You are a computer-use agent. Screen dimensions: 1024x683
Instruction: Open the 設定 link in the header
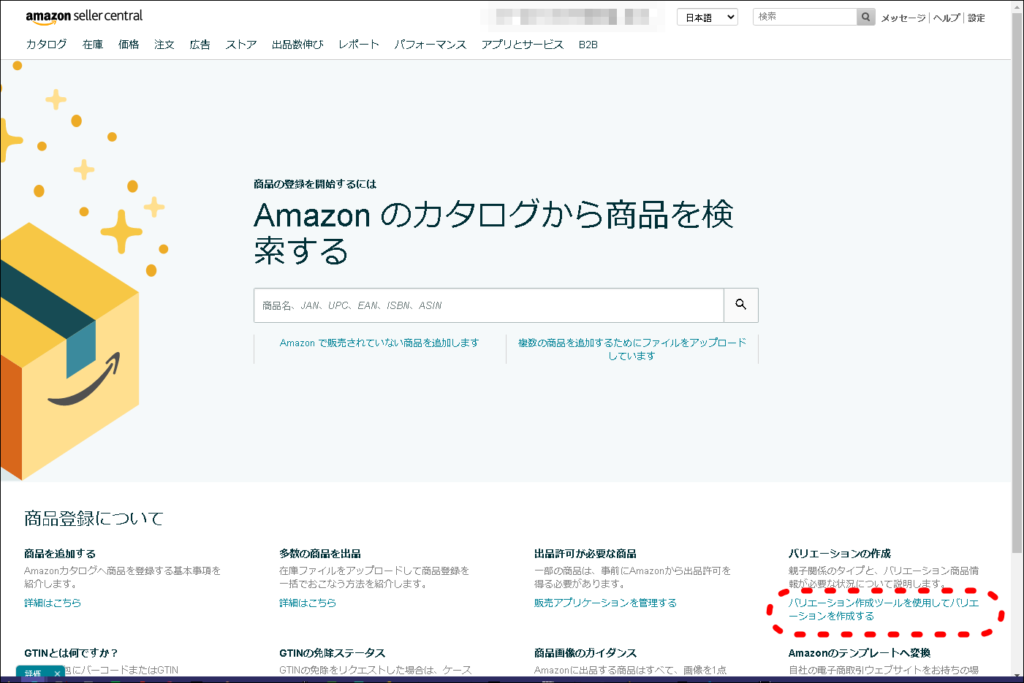(x=976, y=18)
